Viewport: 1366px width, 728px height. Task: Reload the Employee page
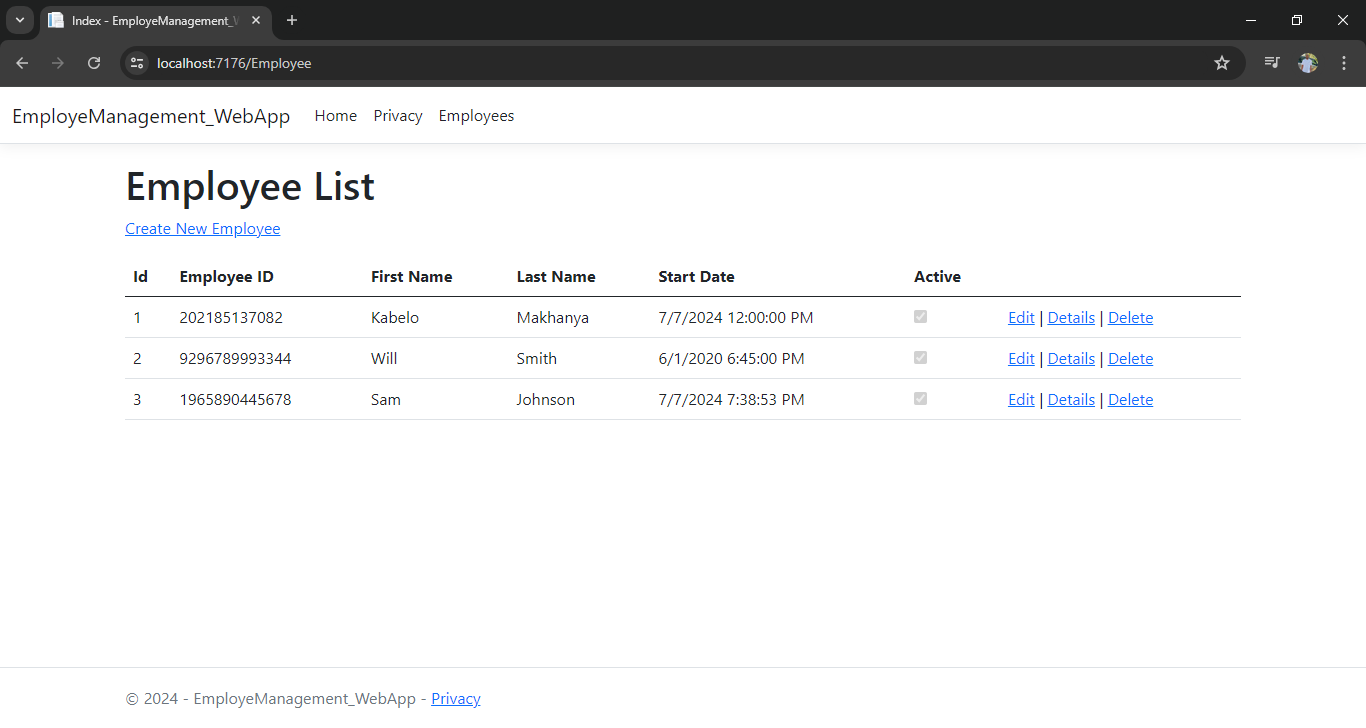click(x=94, y=62)
